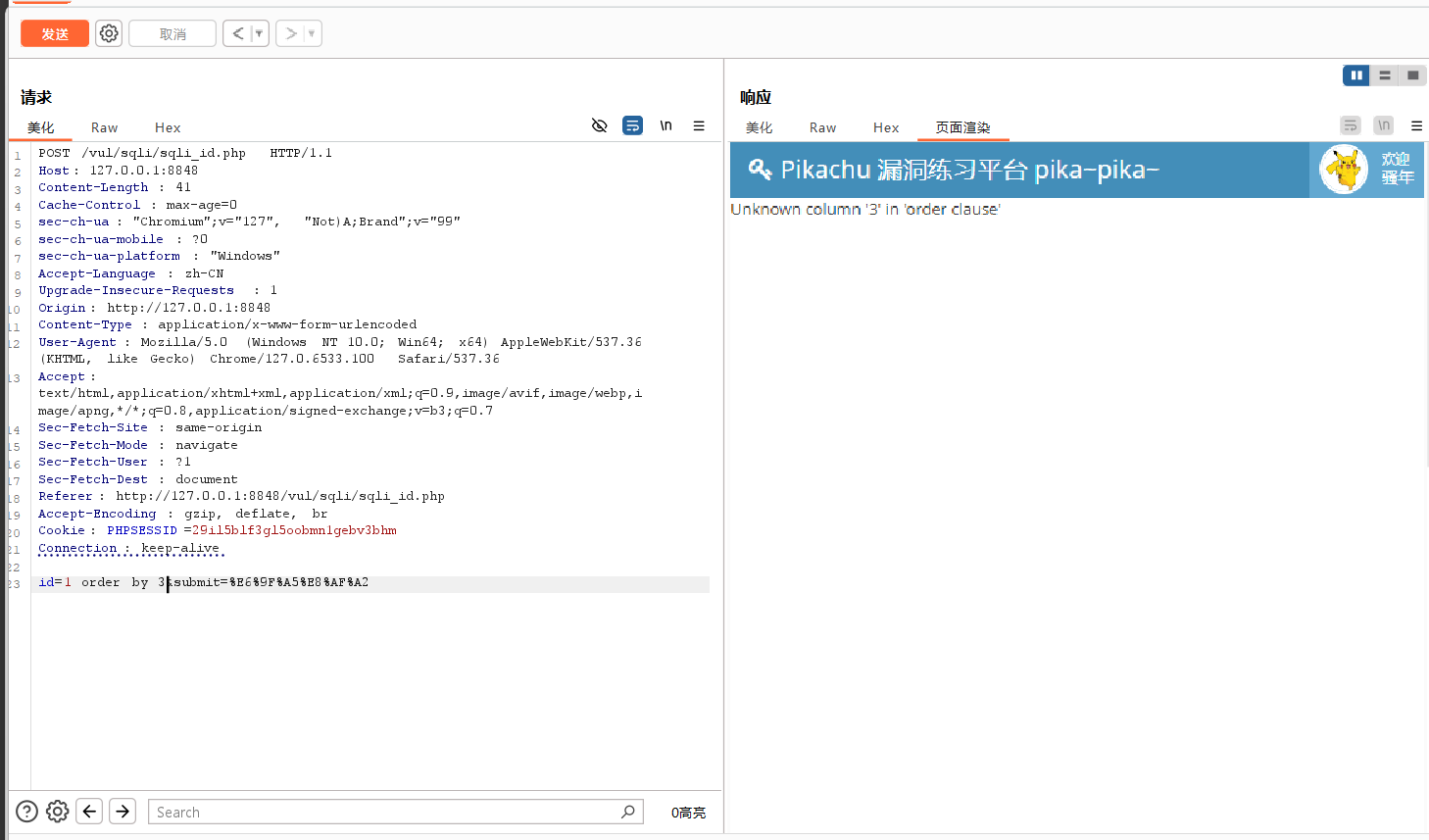Toggle word wrap in request panel

click(x=633, y=125)
